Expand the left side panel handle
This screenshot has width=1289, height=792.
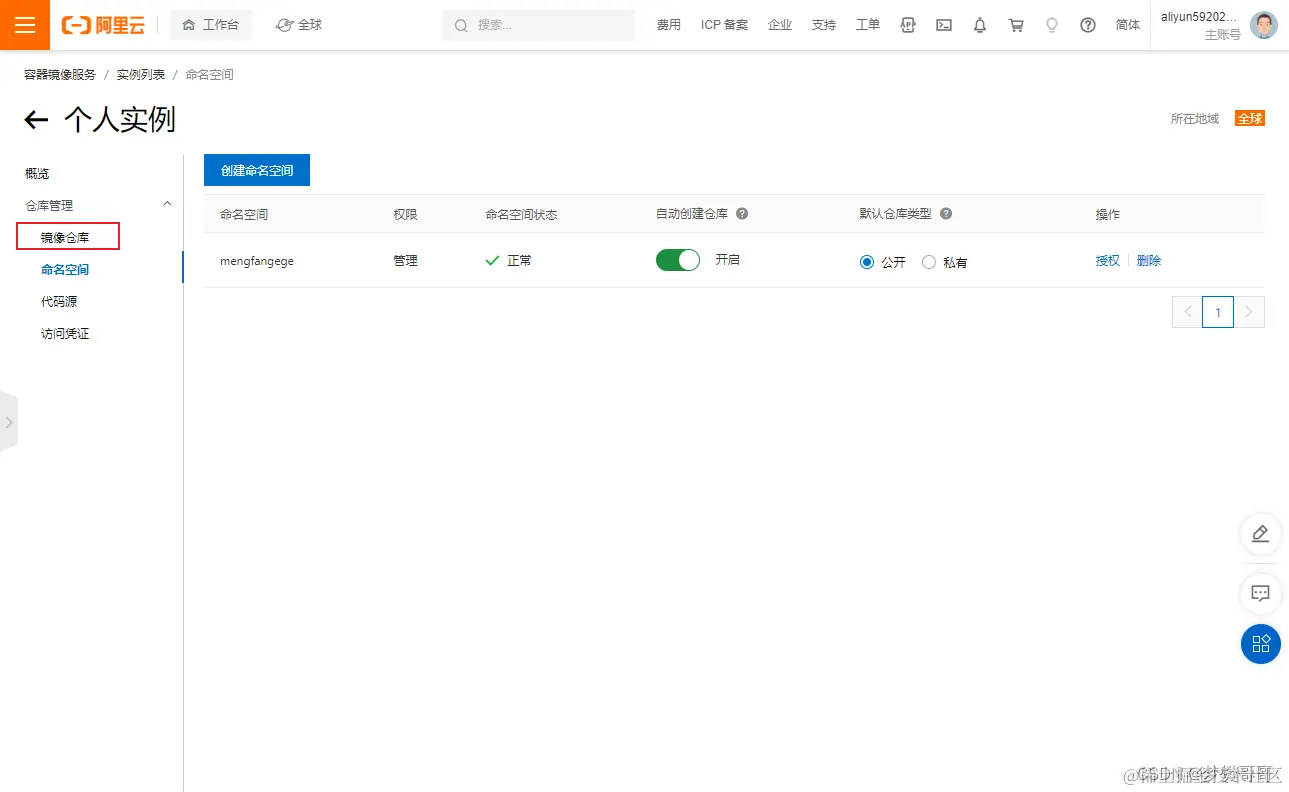(x=9, y=422)
